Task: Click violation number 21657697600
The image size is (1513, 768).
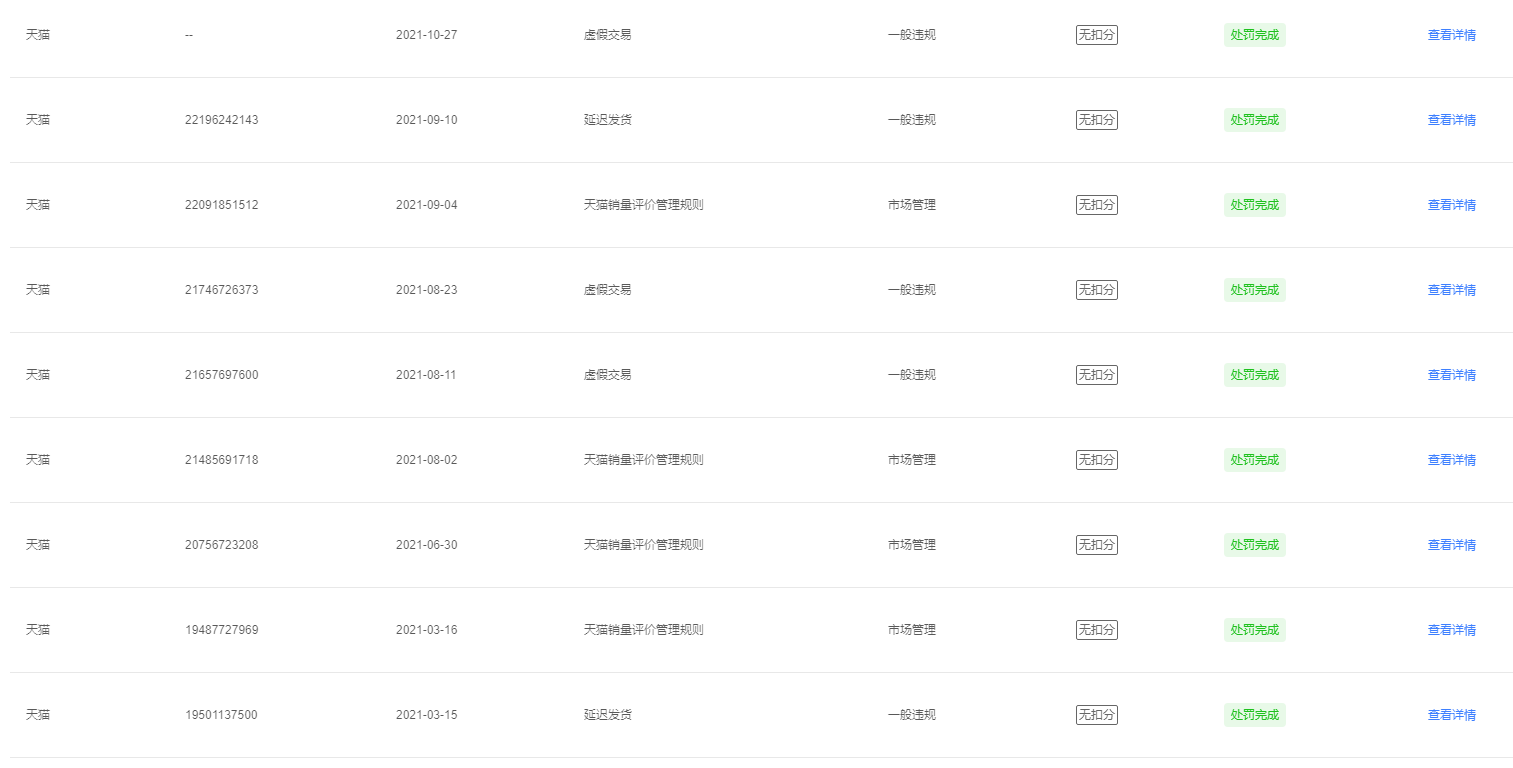Action: tap(221, 375)
